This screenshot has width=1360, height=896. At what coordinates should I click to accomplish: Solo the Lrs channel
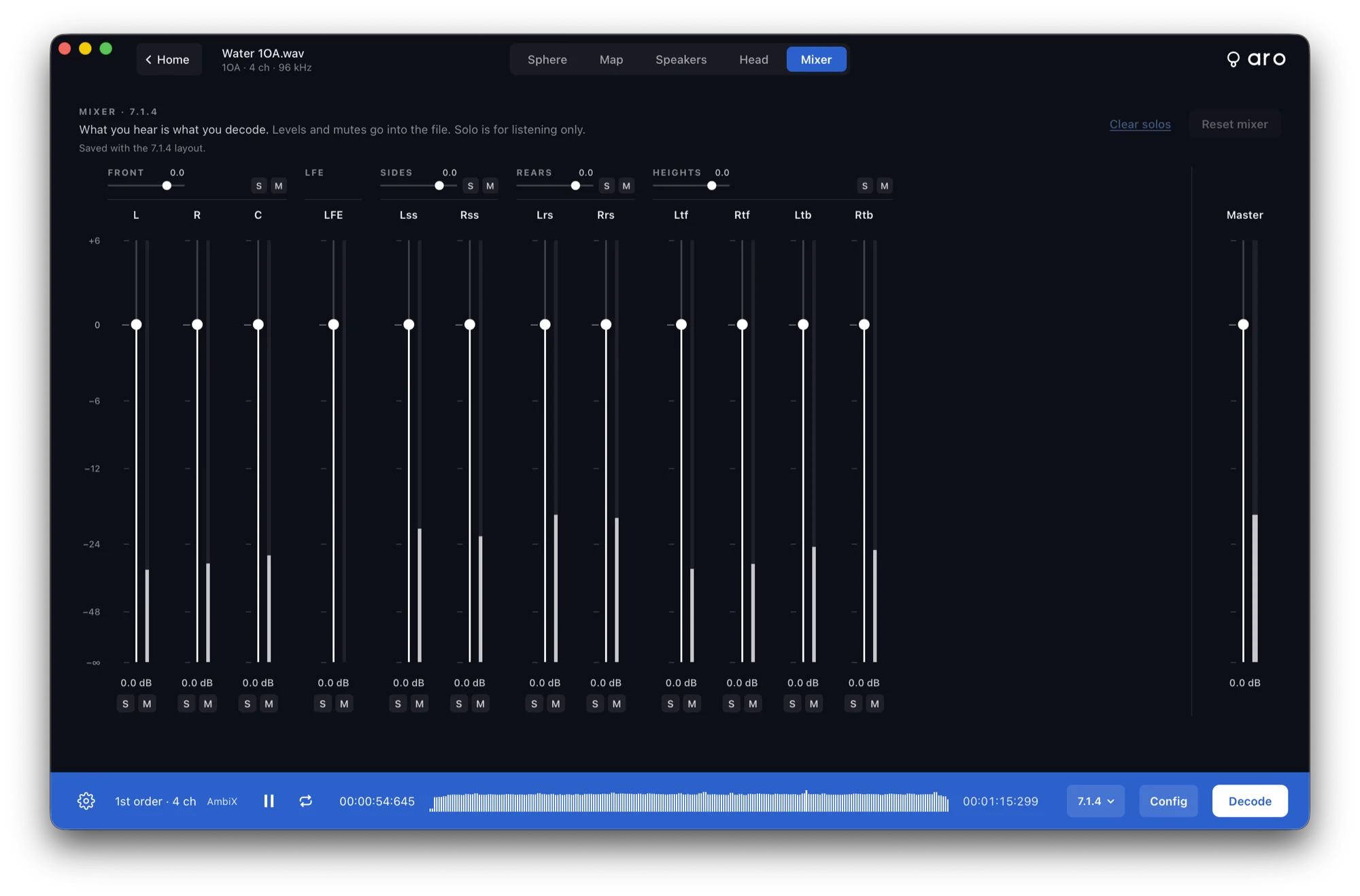coord(534,704)
